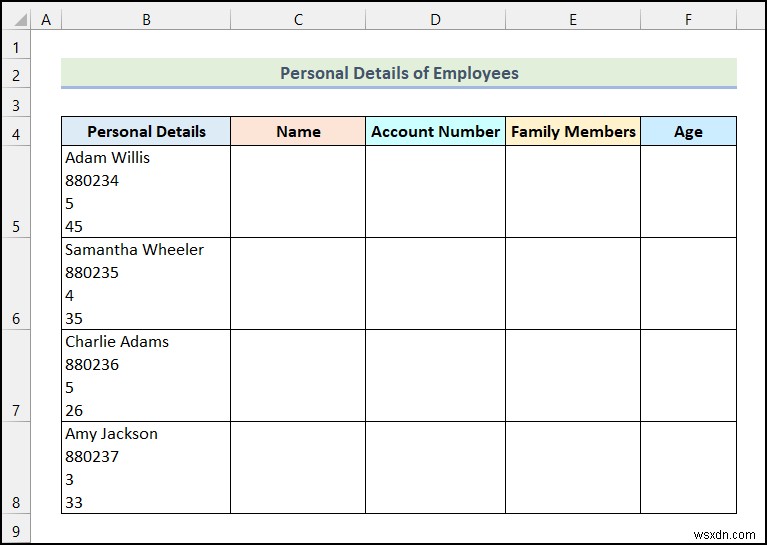
Task: Select the Account Number header cell
Action: point(435,131)
